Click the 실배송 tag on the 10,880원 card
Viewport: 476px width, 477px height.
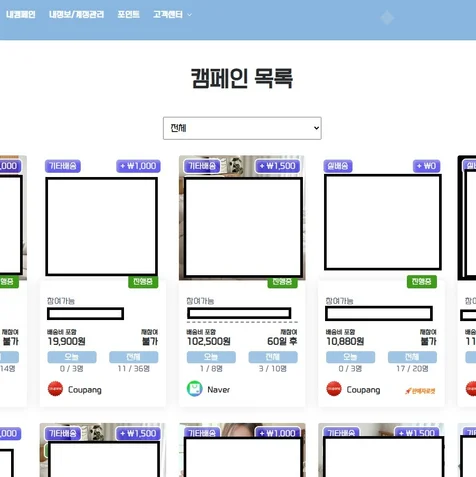[338, 166]
